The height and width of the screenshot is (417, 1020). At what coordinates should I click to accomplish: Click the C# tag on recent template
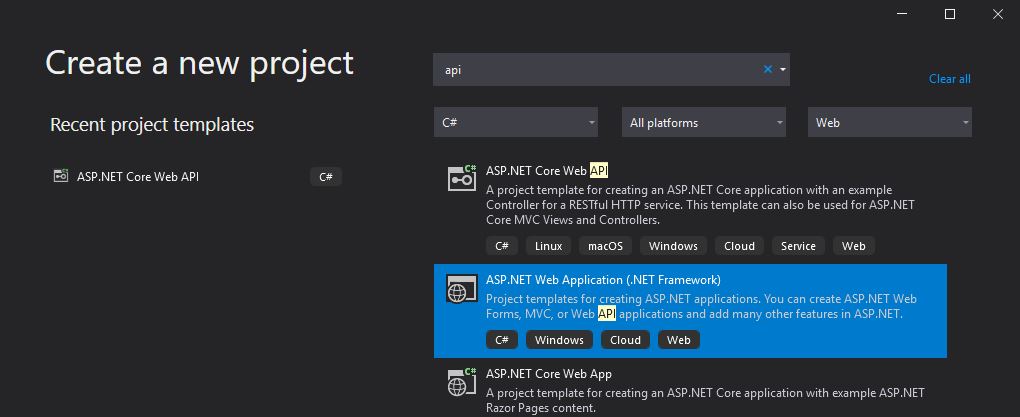[x=326, y=177]
